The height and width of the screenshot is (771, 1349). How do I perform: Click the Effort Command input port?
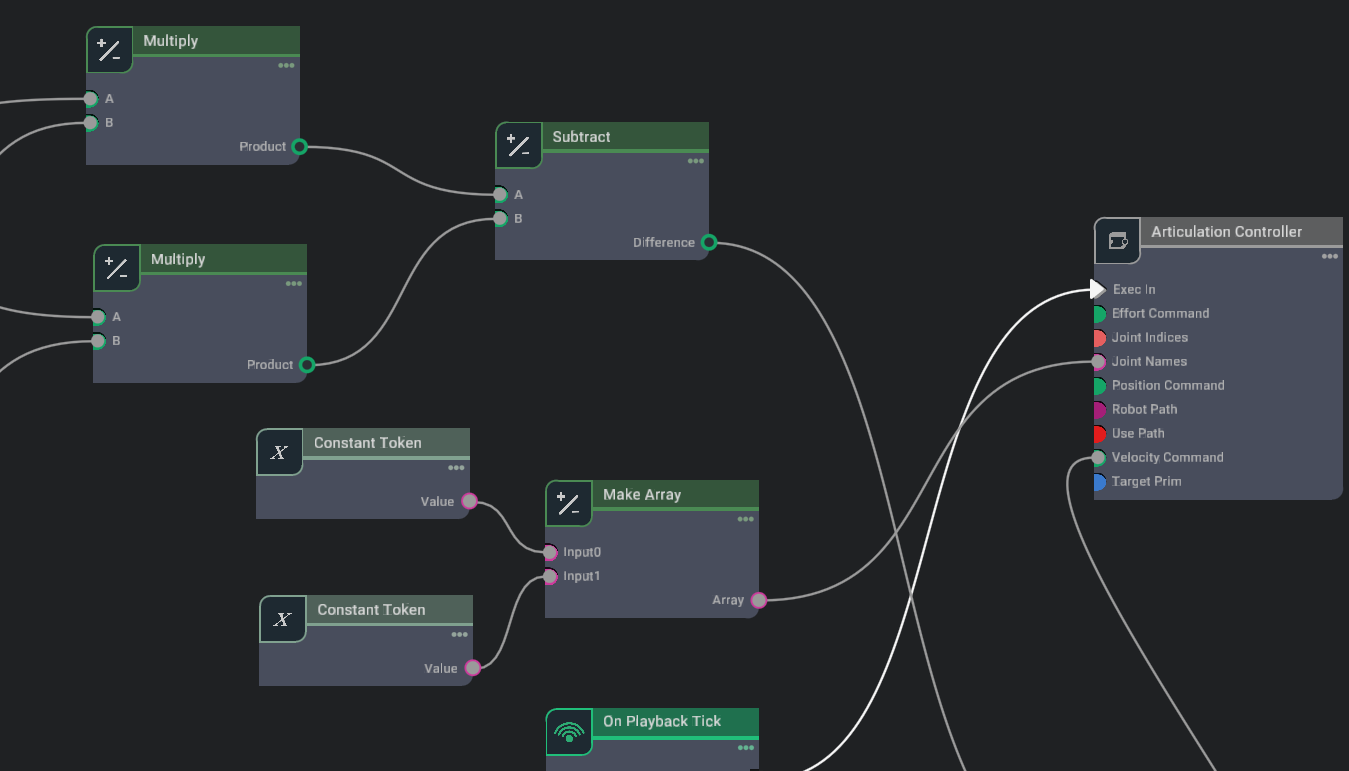click(1098, 314)
